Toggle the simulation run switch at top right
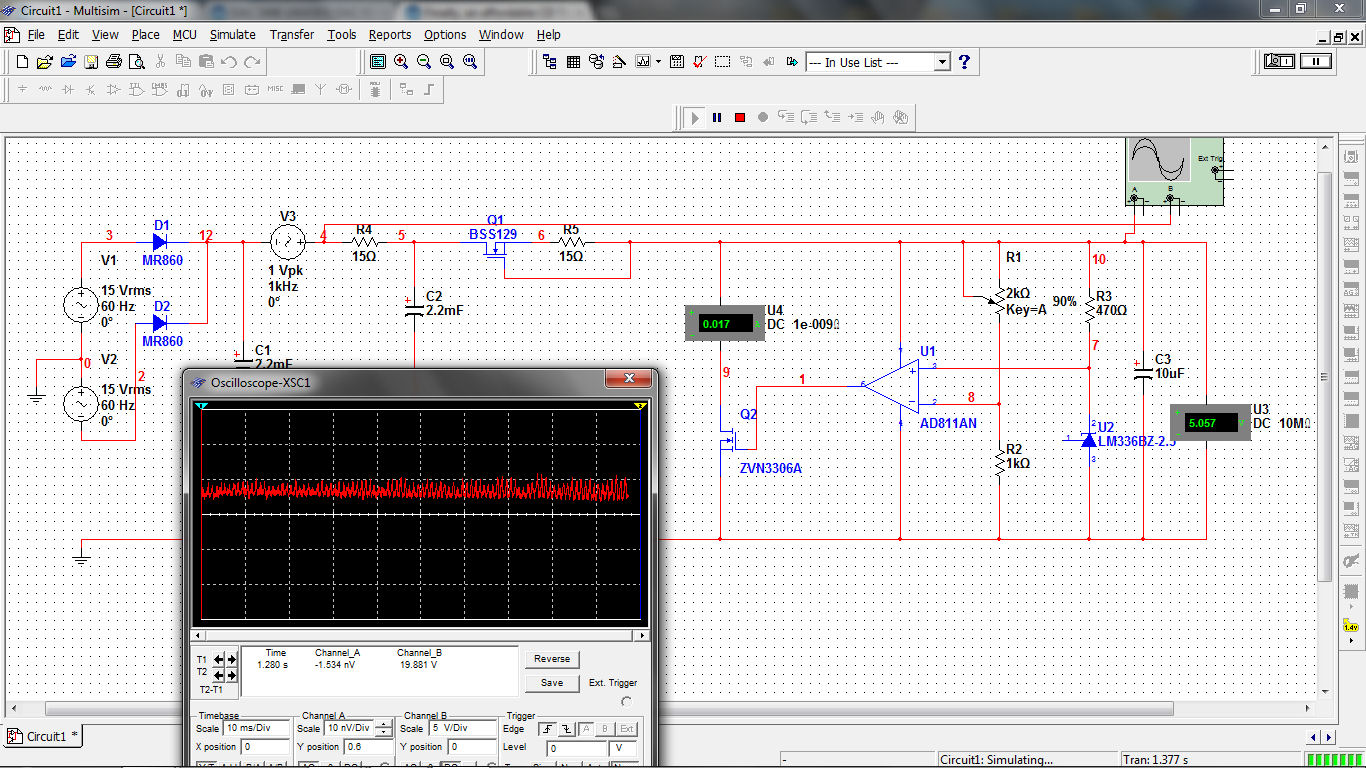The height and width of the screenshot is (768, 1366). [1279, 61]
